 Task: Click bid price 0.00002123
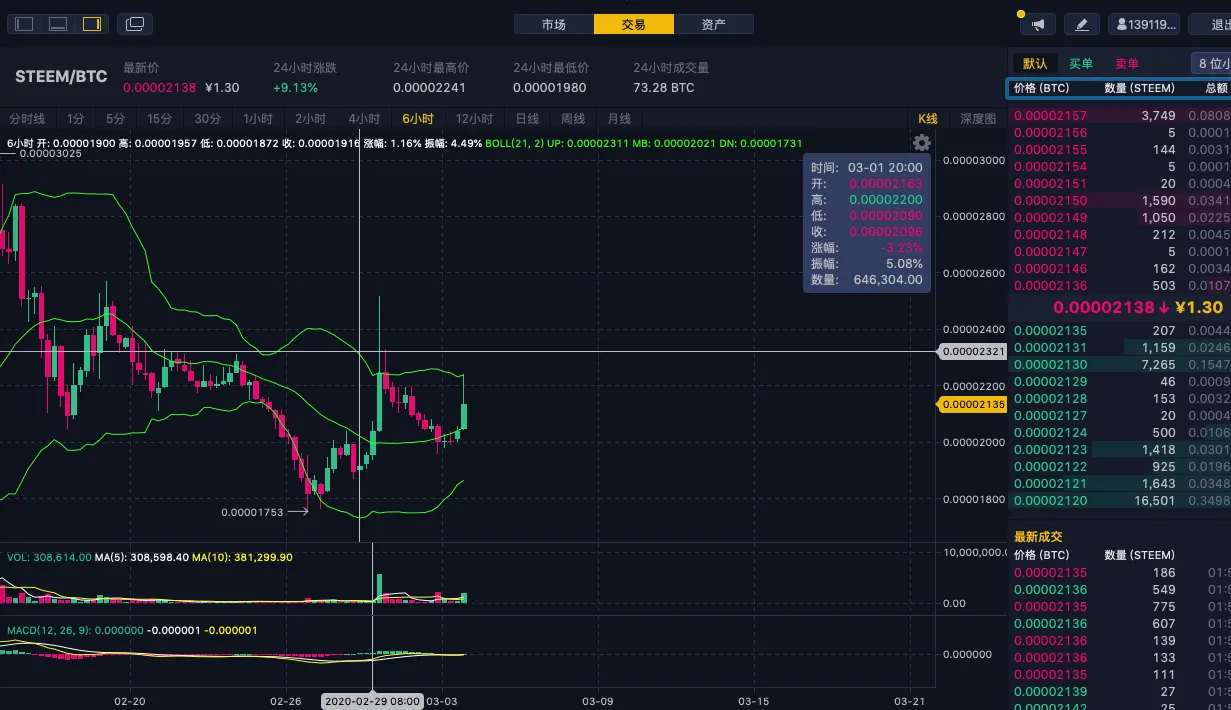[x=1050, y=450]
